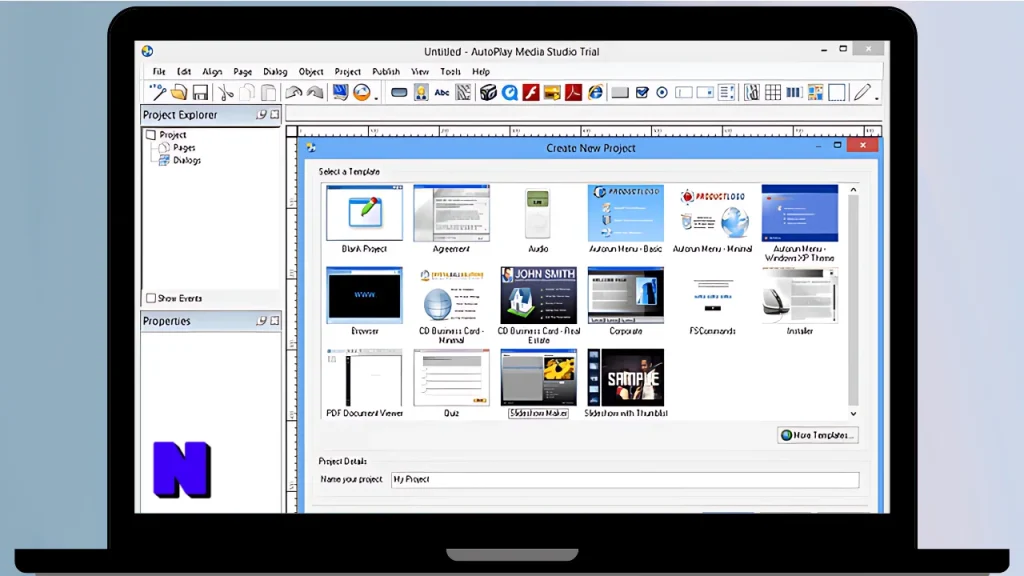Select the Button object tool

399,93
